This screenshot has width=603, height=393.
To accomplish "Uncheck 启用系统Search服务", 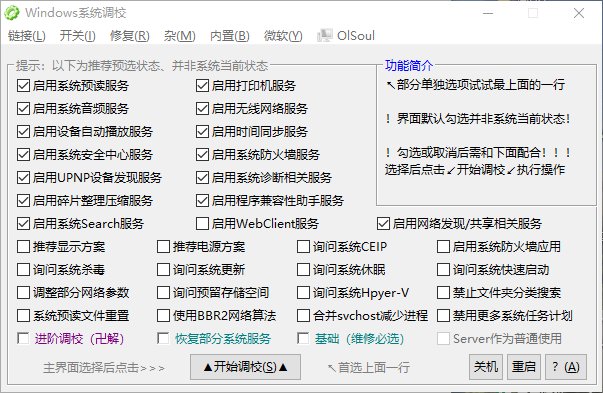I will (x=23, y=223).
